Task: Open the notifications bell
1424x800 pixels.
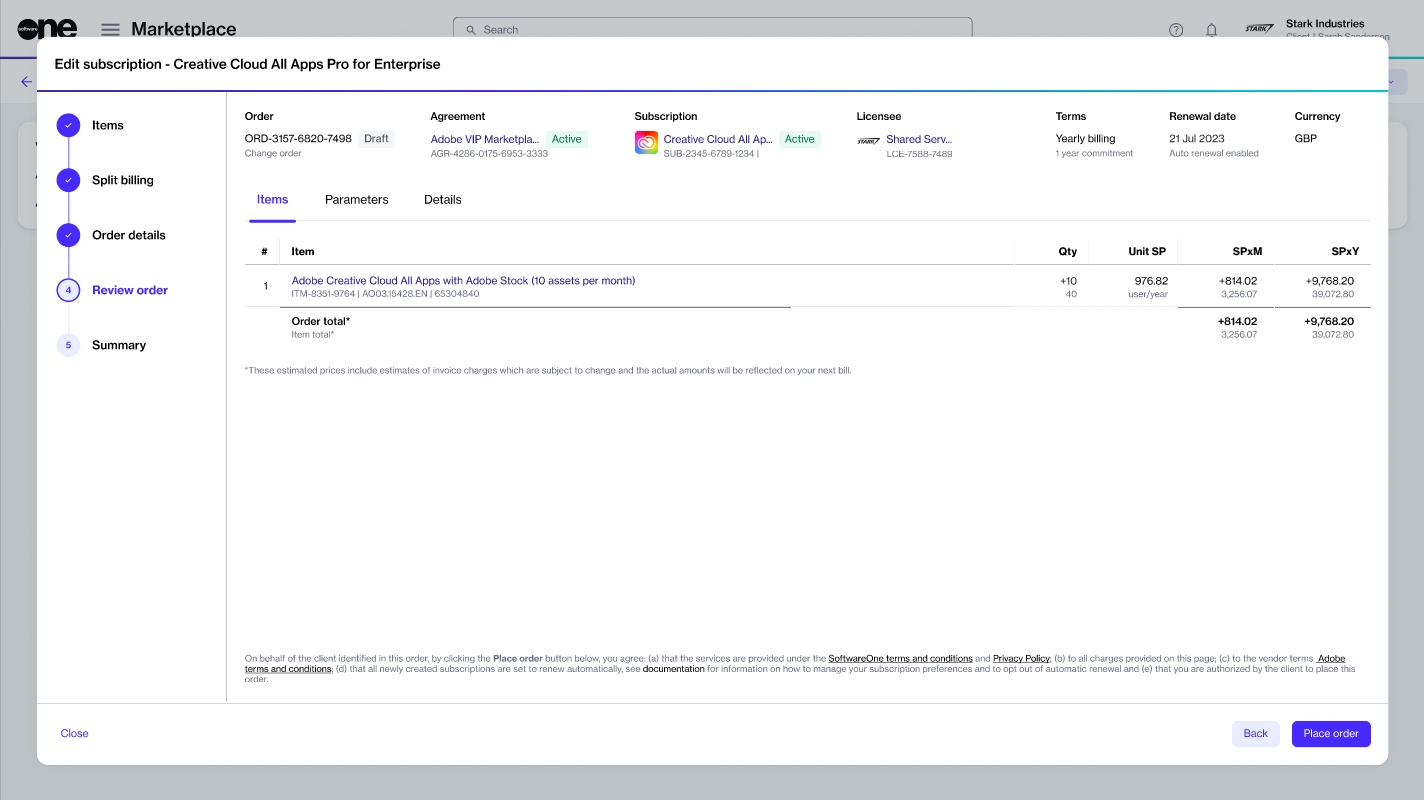Action: [x=1211, y=30]
